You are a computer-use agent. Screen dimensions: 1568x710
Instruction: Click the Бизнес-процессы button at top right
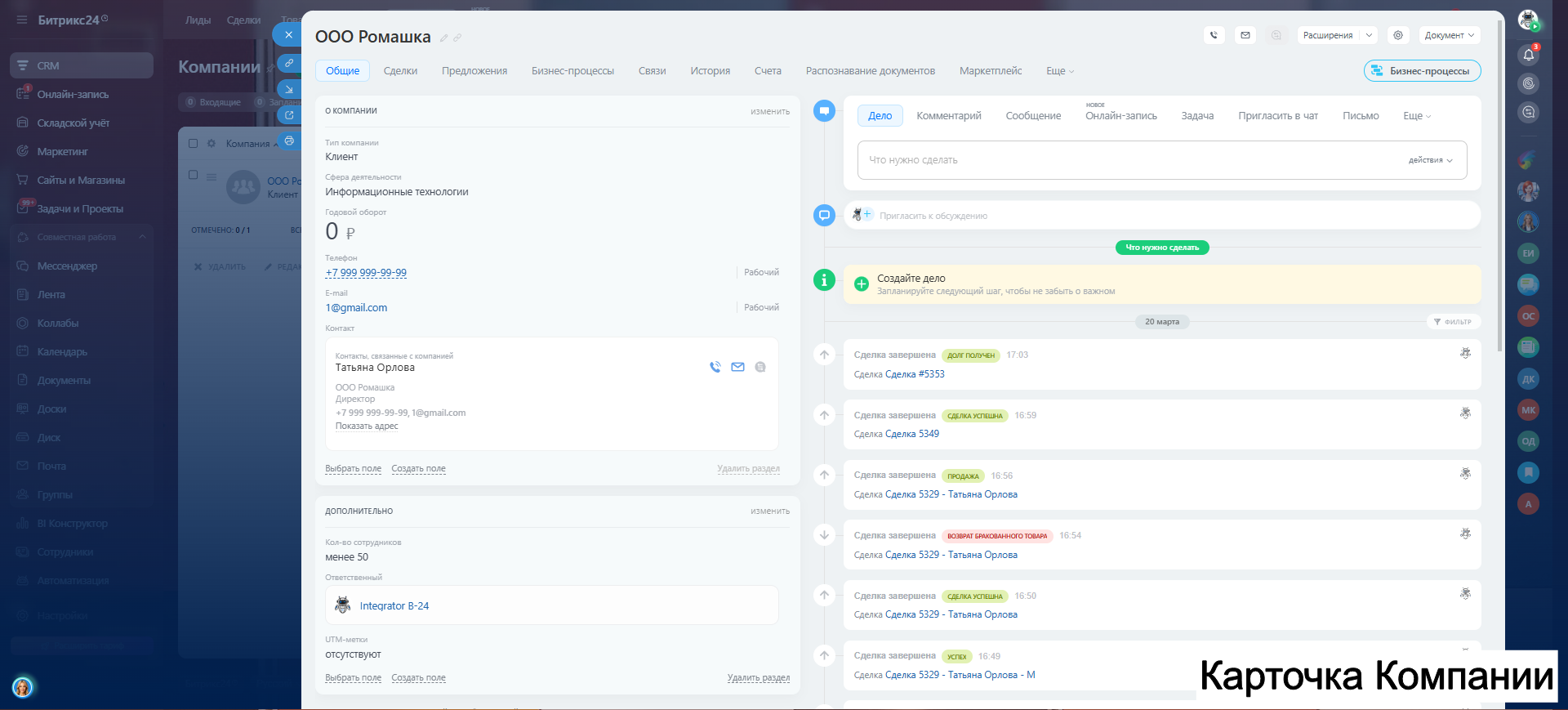click(1422, 71)
